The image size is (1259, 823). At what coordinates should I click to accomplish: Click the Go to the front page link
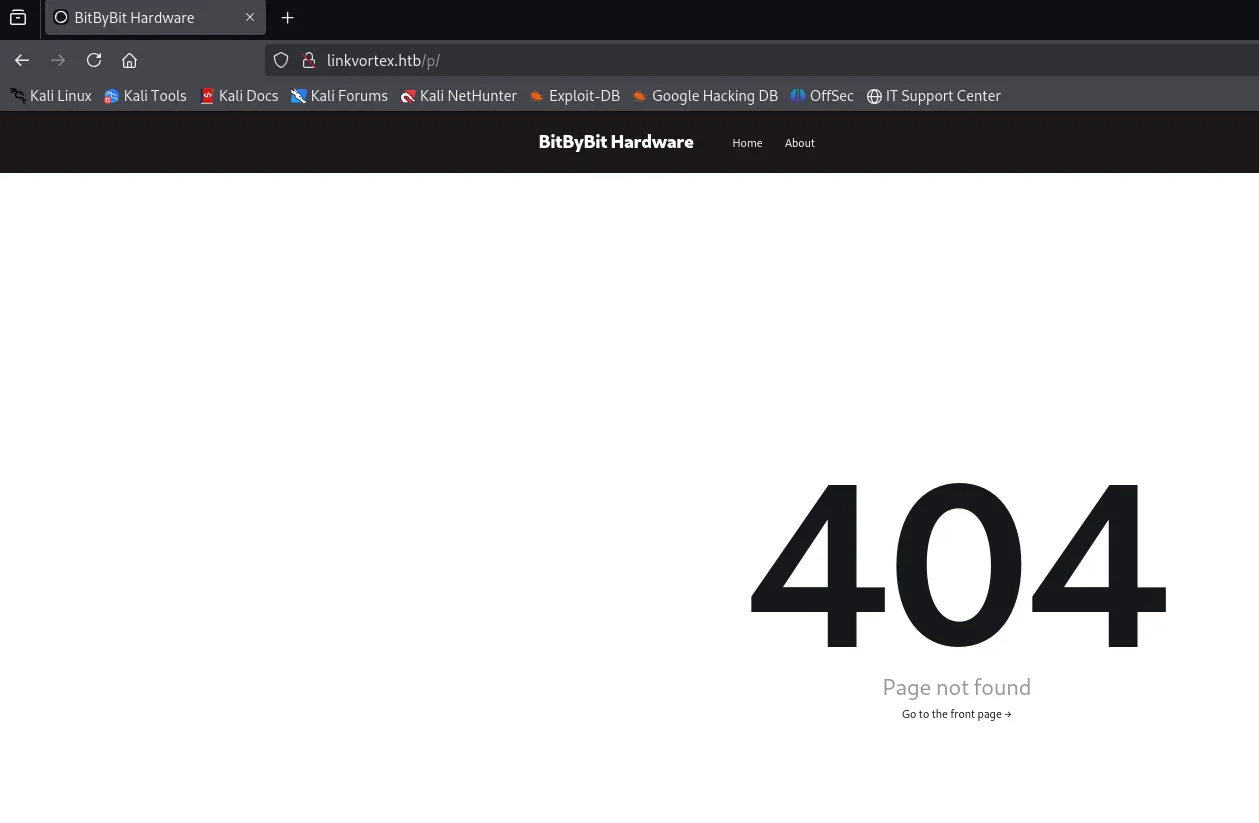coord(956,714)
